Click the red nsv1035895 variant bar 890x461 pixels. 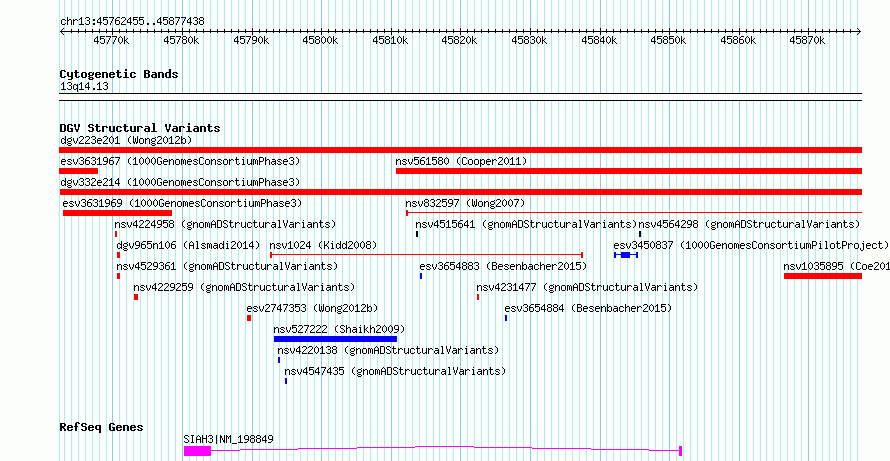click(x=823, y=276)
